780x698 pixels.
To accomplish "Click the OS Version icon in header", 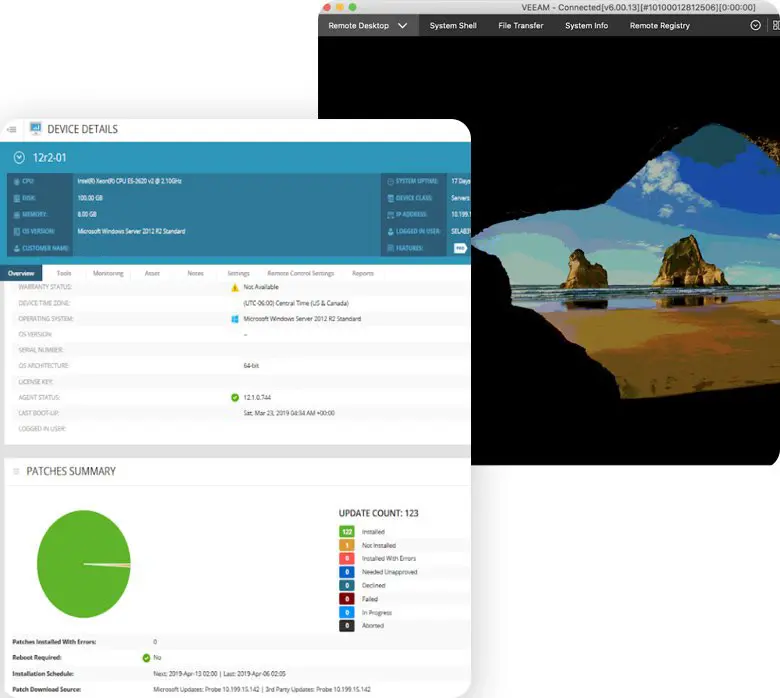I will [17, 231].
